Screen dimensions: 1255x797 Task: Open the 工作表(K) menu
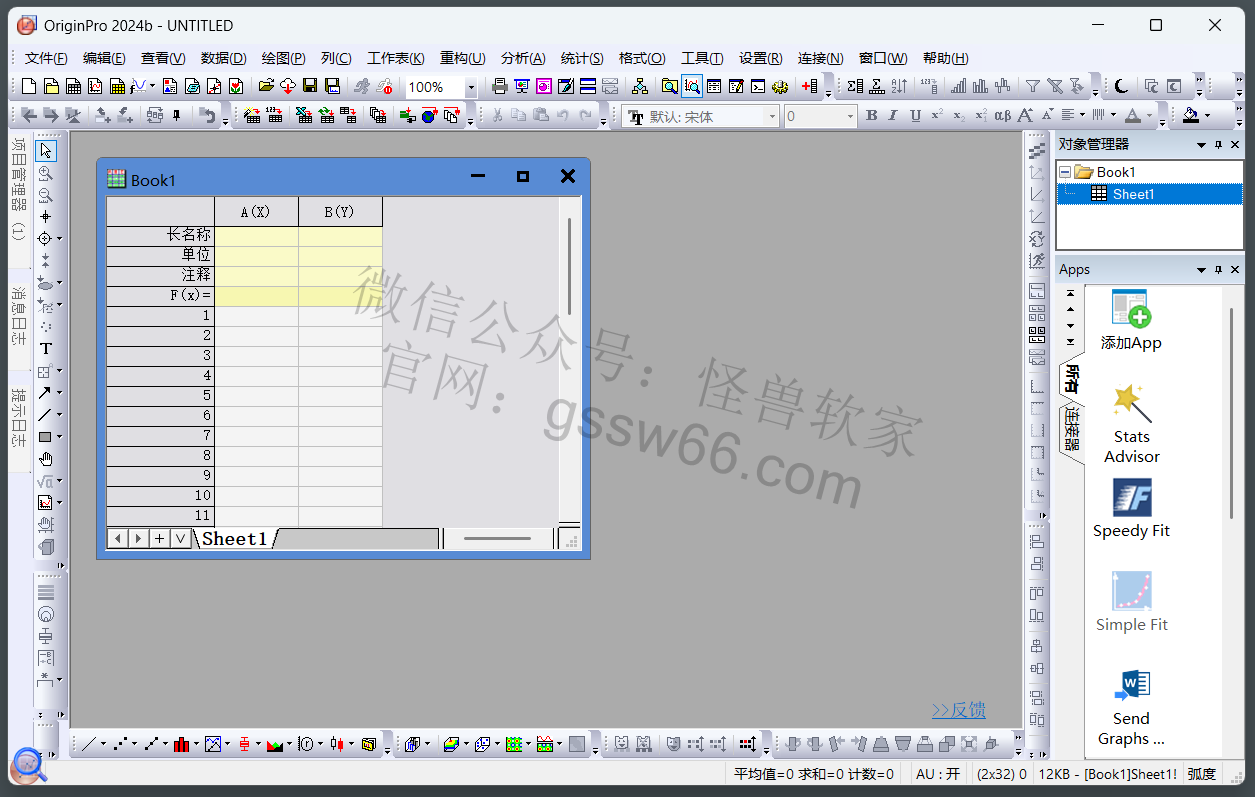point(396,58)
